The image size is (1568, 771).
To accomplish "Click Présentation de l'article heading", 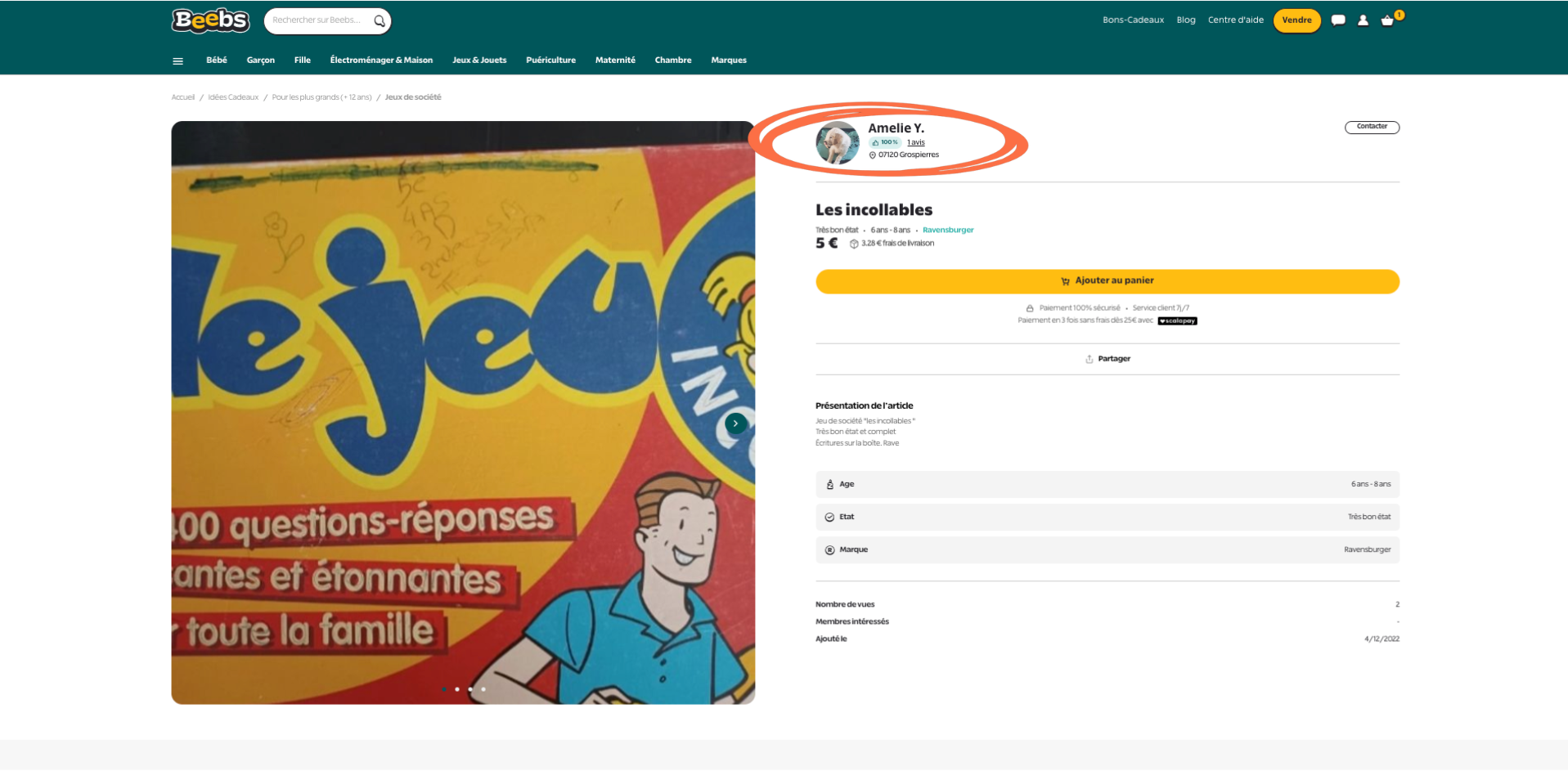I will point(864,406).
